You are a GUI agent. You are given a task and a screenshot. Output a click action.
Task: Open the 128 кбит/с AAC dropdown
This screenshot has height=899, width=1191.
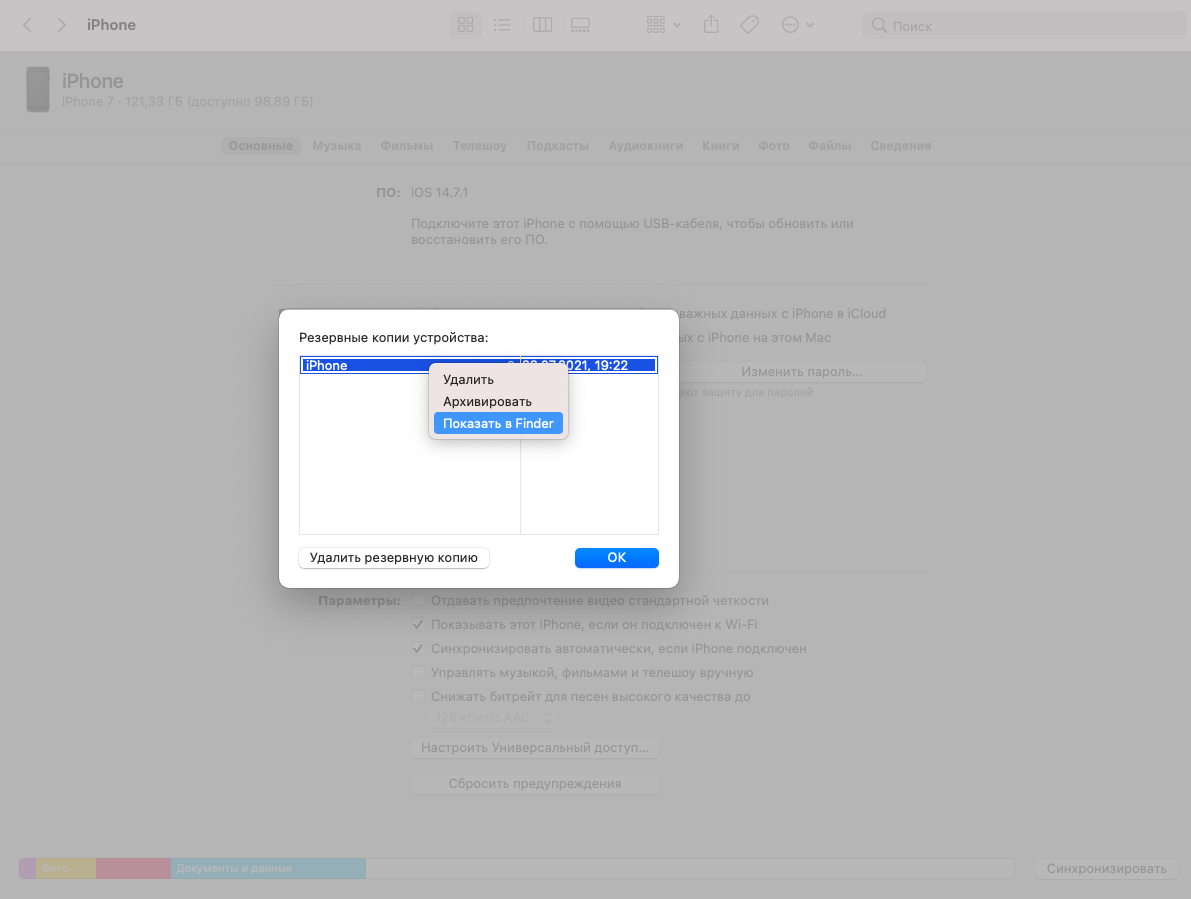(492, 718)
